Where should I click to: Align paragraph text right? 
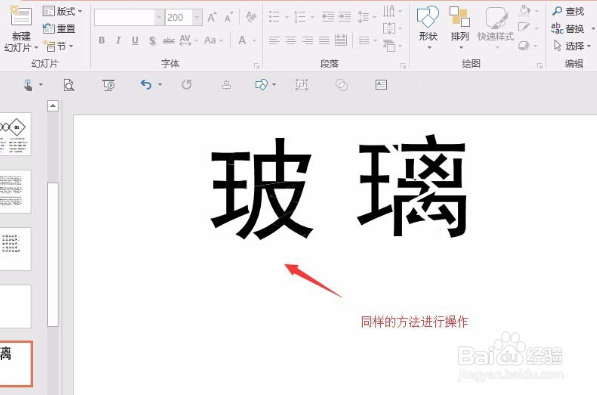click(307, 40)
